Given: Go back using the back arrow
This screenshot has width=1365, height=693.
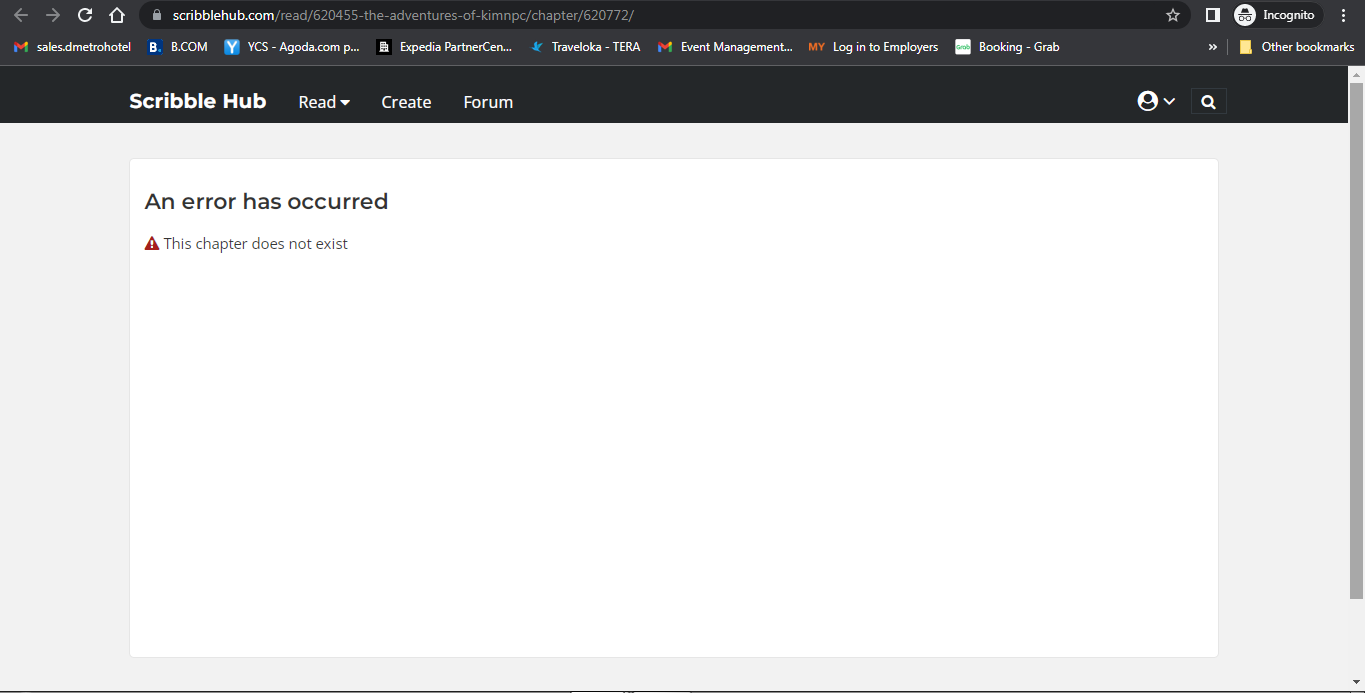Looking at the screenshot, I should coord(21,15).
